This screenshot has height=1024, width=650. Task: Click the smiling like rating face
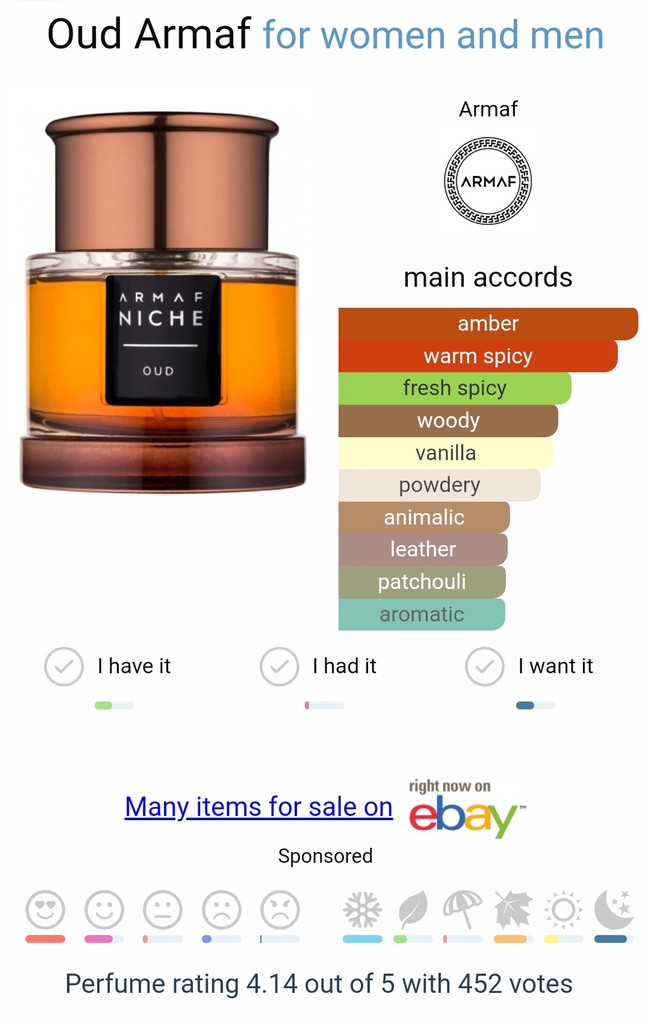tap(104, 909)
